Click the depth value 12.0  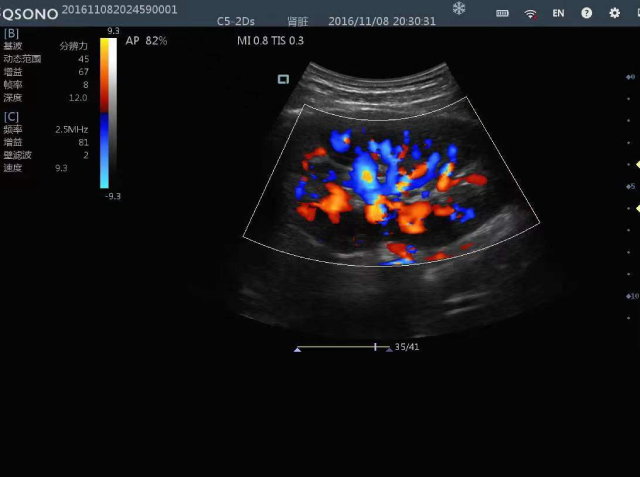click(x=78, y=98)
